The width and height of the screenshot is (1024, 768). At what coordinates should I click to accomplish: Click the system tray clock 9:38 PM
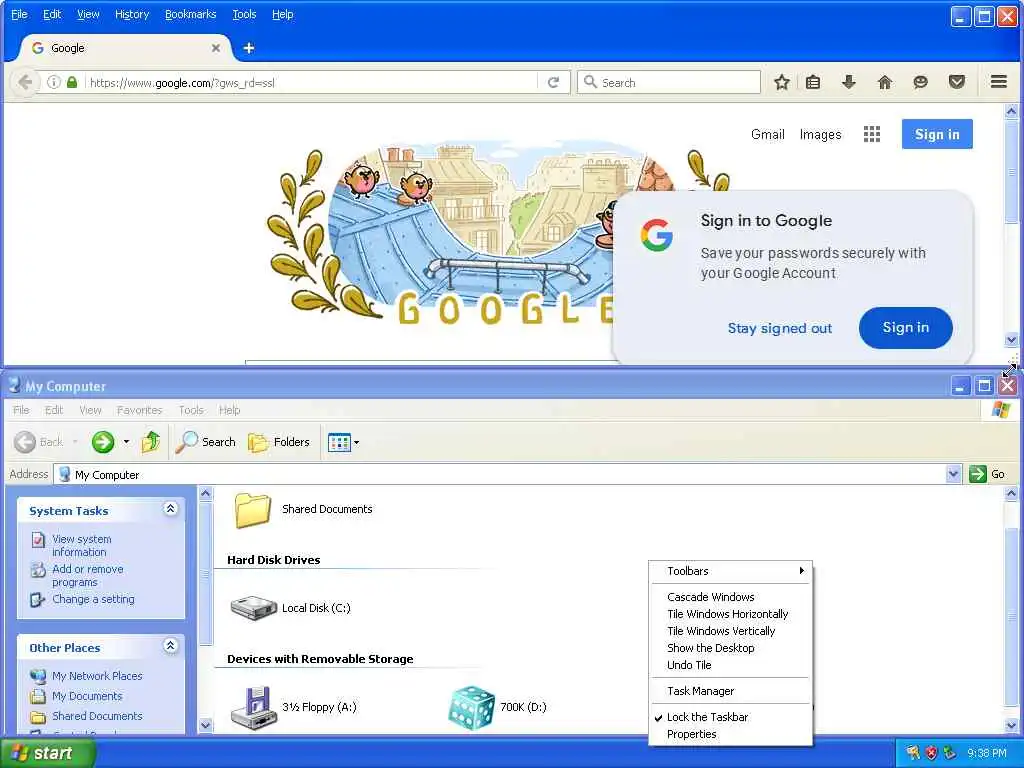pyautogui.click(x=987, y=753)
